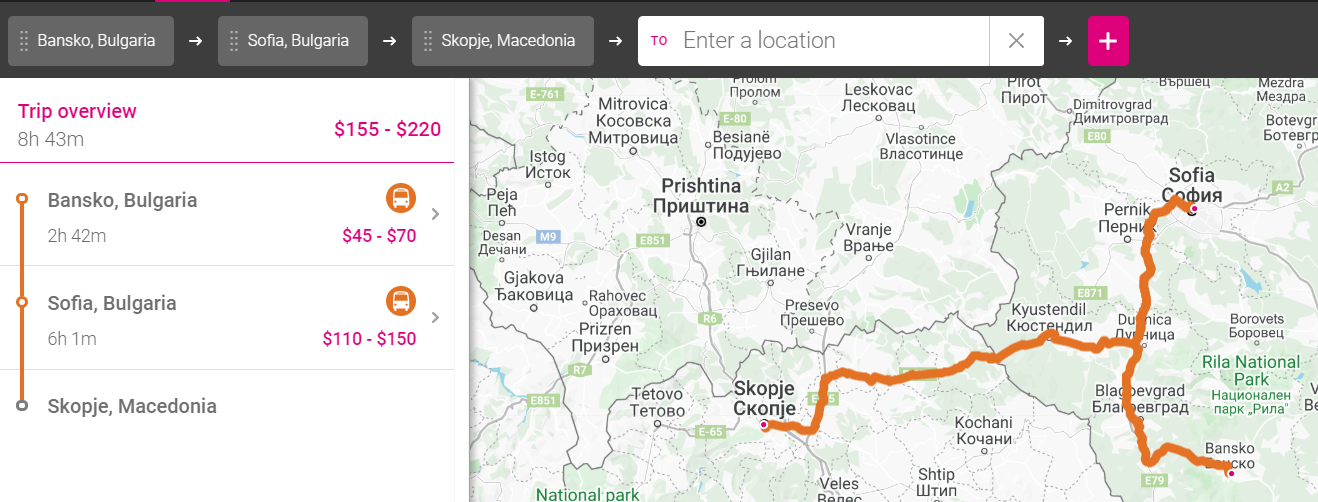
Task: Click the Sofia map marker
Action: coord(1193,209)
